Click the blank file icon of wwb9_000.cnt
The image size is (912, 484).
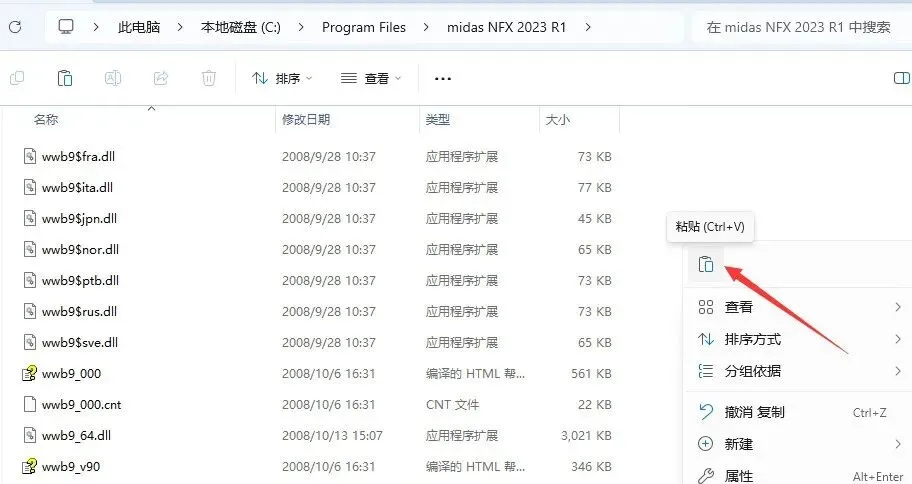[x=30, y=404]
